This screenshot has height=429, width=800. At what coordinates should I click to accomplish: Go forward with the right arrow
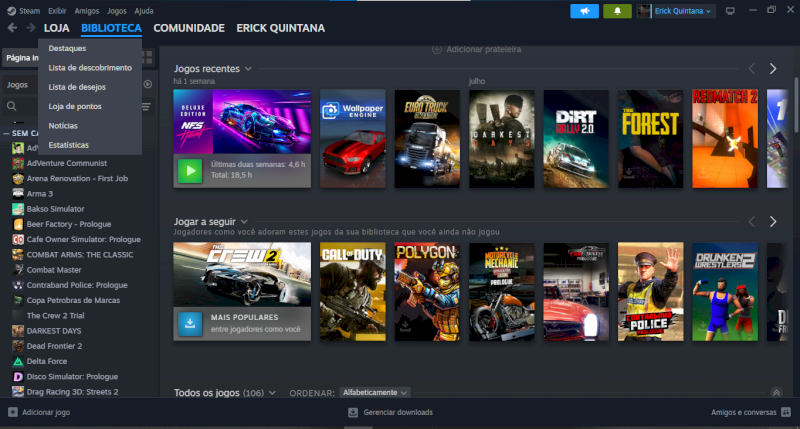point(31,28)
